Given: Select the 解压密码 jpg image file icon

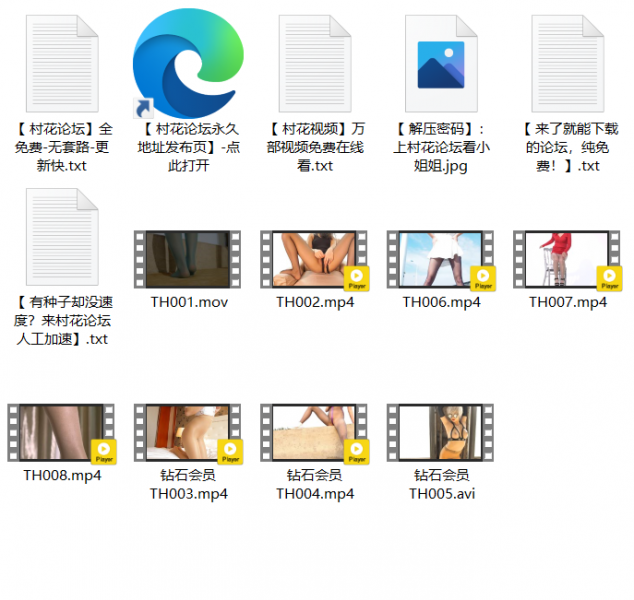Looking at the screenshot, I should pyautogui.click(x=440, y=62).
